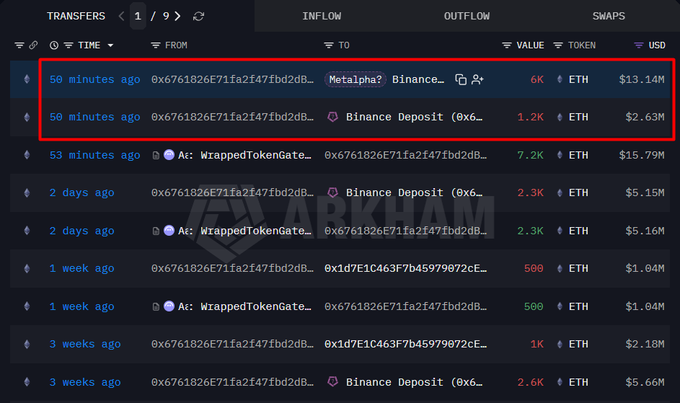Click Aave icon in green 500 row
Viewport: 680px width, 403px height.
click(x=169, y=306)
